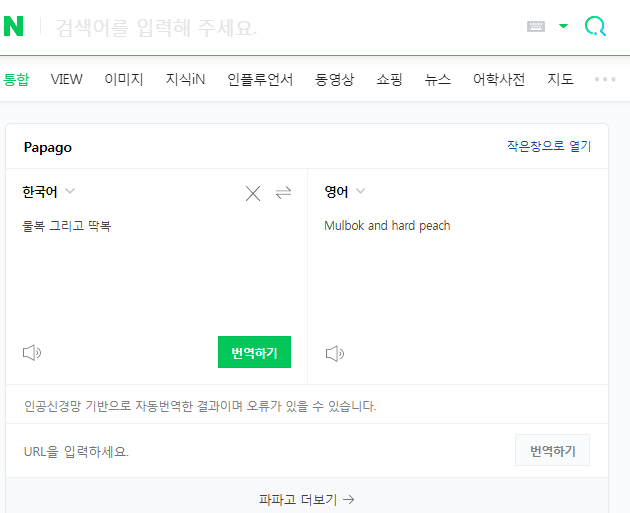Screen dimensions: 630x513
Task: Open the on-screen keyboard icon
Action: click(x=536, y=27)
